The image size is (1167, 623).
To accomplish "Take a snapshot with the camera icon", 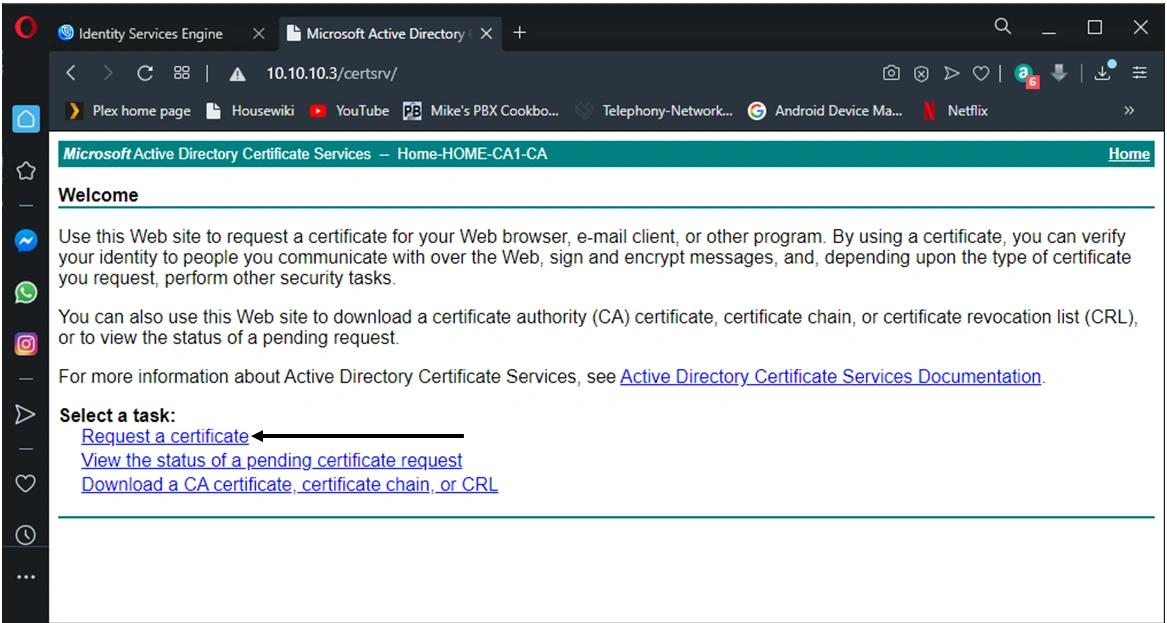I will coord(891,73).
